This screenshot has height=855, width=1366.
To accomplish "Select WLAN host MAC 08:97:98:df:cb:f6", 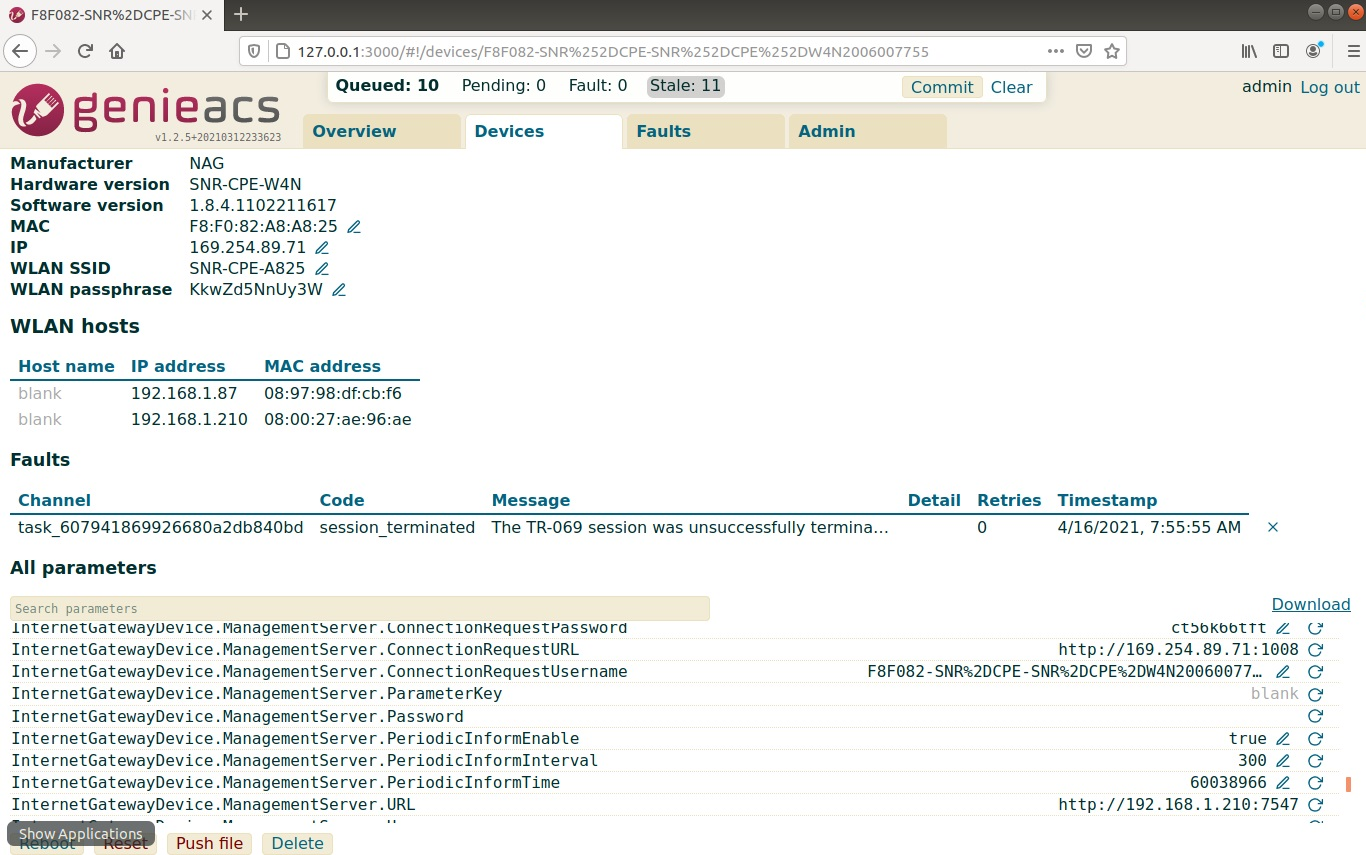I will [x=333, y=394].
